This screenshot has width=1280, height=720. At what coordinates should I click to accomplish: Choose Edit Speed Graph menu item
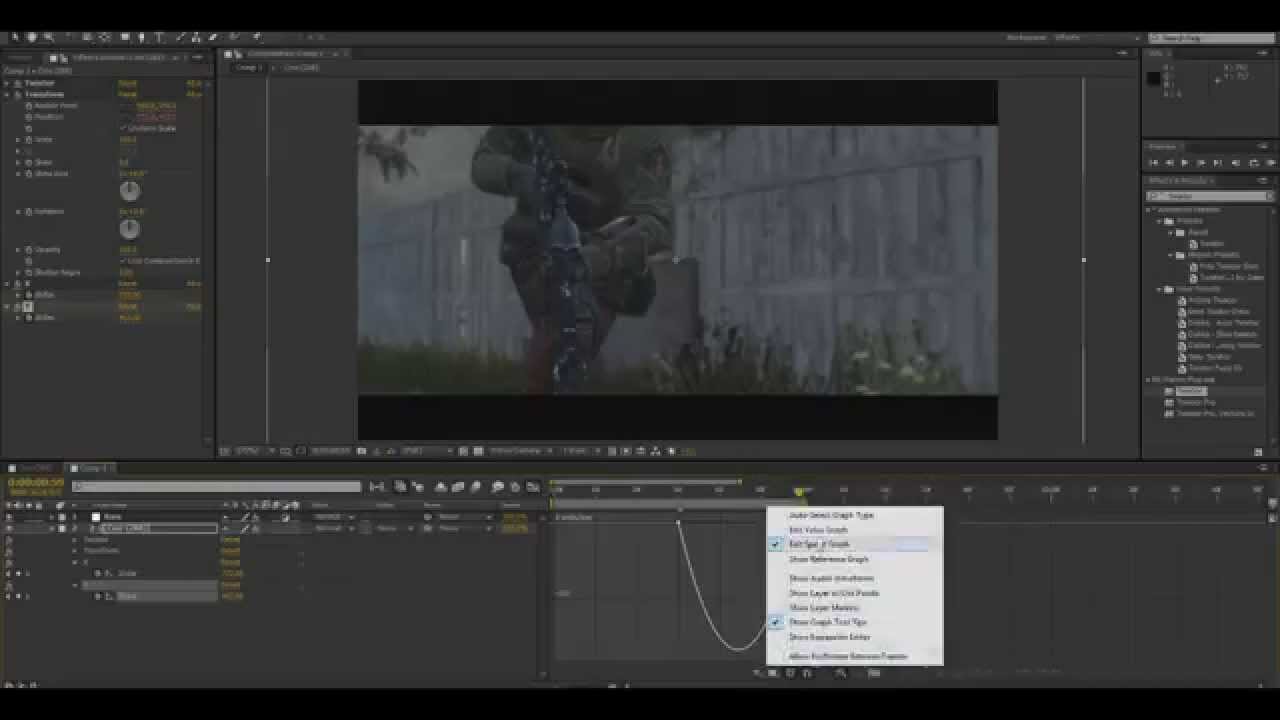click(x=819, y=545)
